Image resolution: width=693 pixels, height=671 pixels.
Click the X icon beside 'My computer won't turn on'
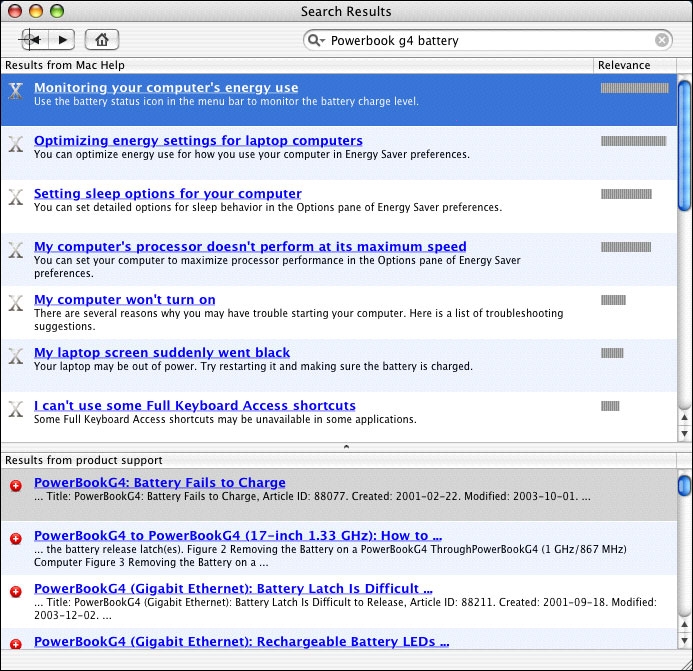coord(16,303)
